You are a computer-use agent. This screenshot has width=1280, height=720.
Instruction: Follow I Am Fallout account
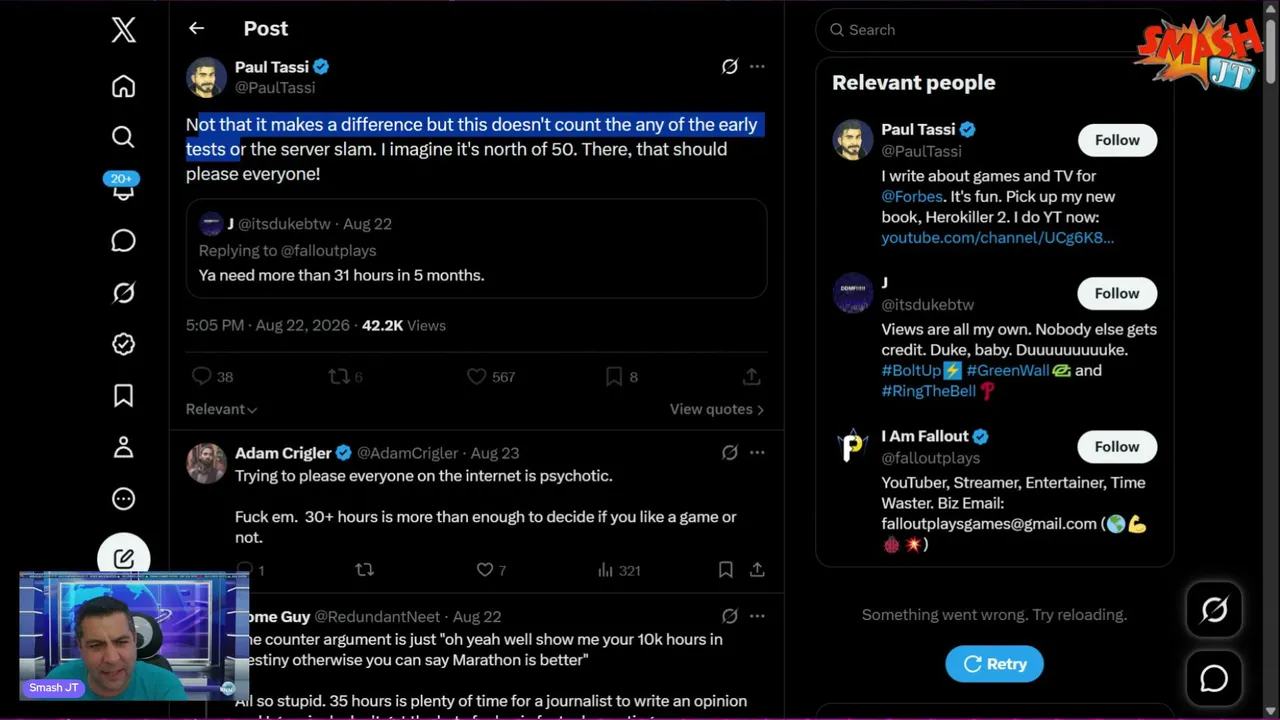(x=1117, y=447)
